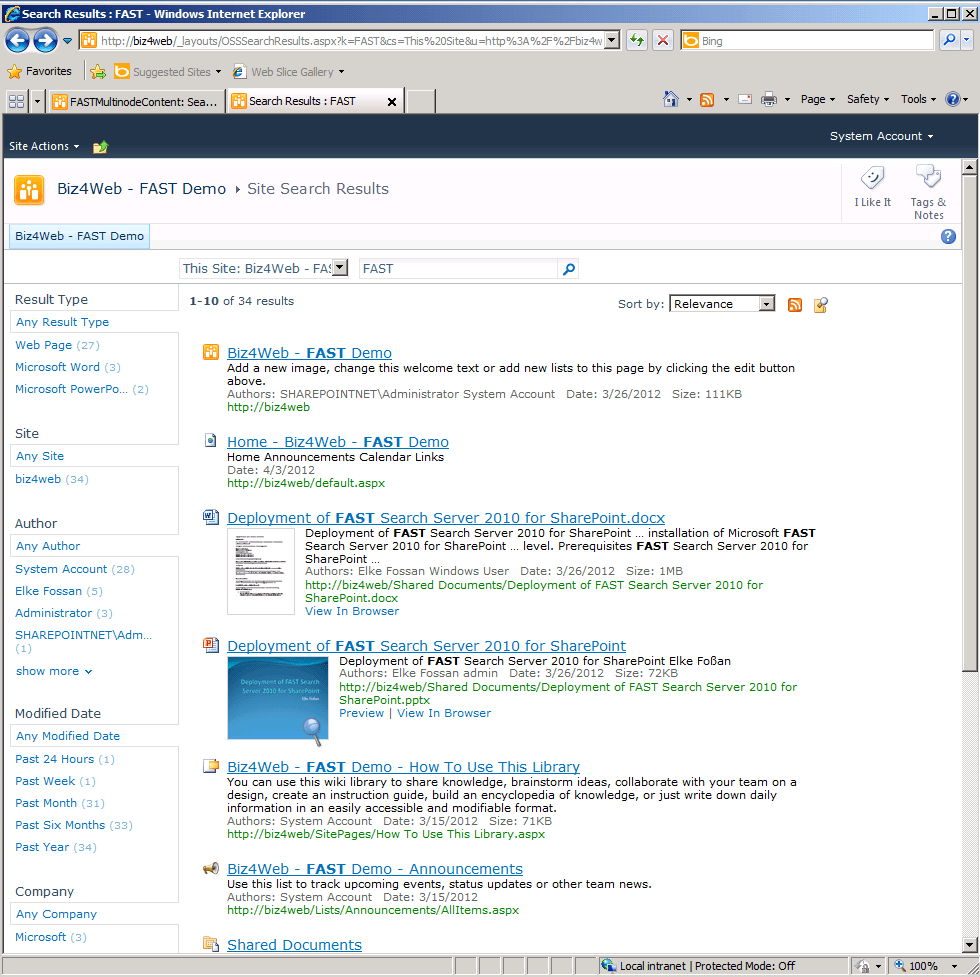Click the Bing search magnifier button

[949, 41]
